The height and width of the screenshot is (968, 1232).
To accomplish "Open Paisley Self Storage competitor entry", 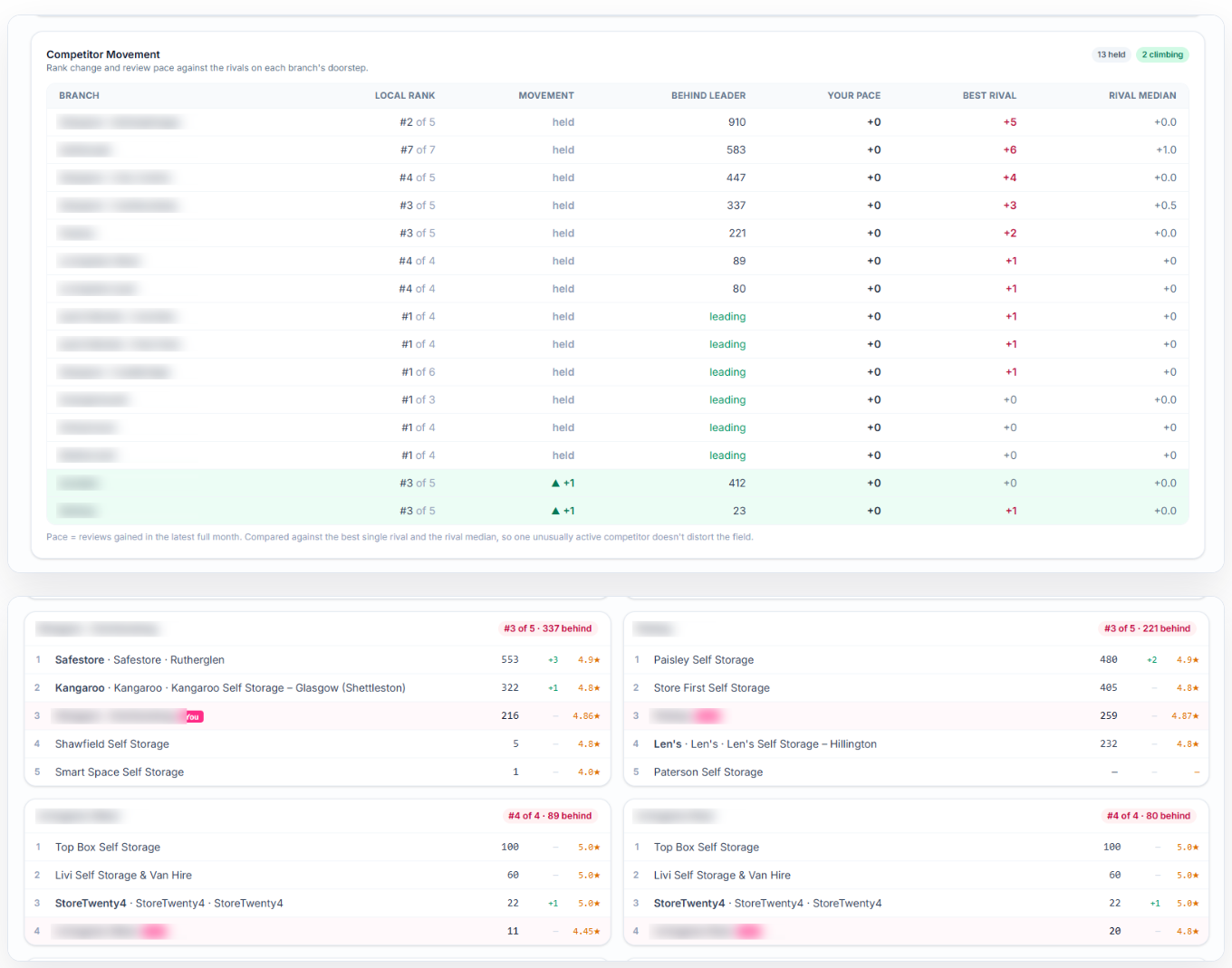I will tap(704, 660).
